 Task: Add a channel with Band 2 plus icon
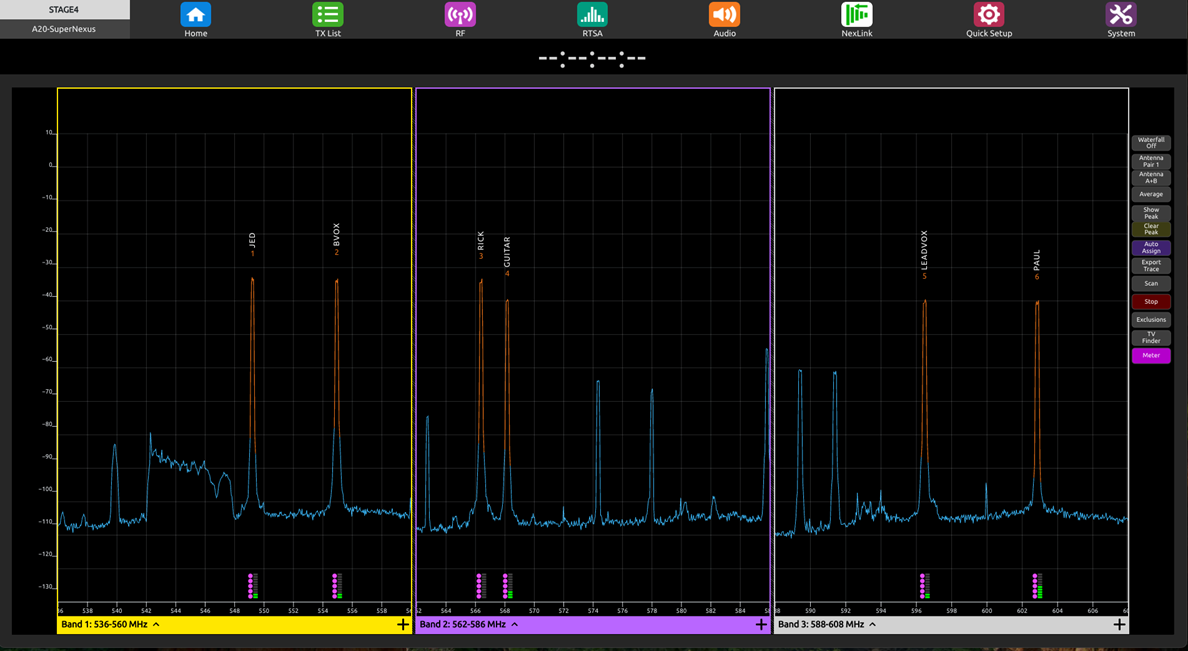[761, 624]
